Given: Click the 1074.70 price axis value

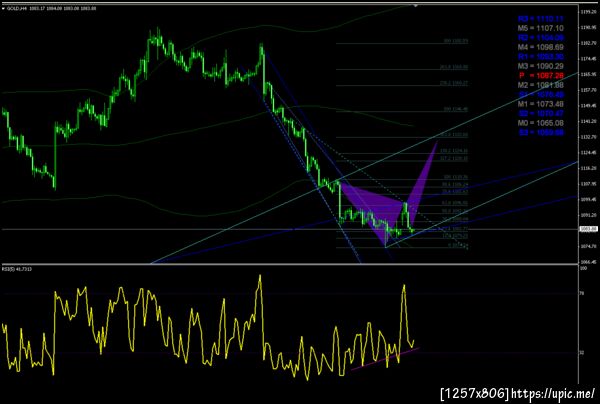Looking at the screenshot, I should pos(589,246).
